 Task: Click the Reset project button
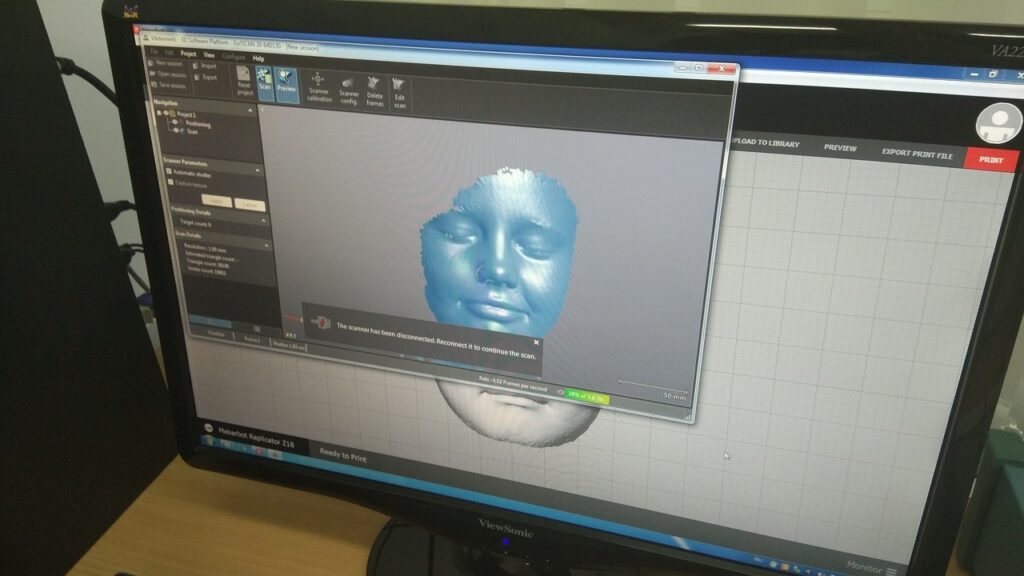pyautogui.click(x=244, y=81)
